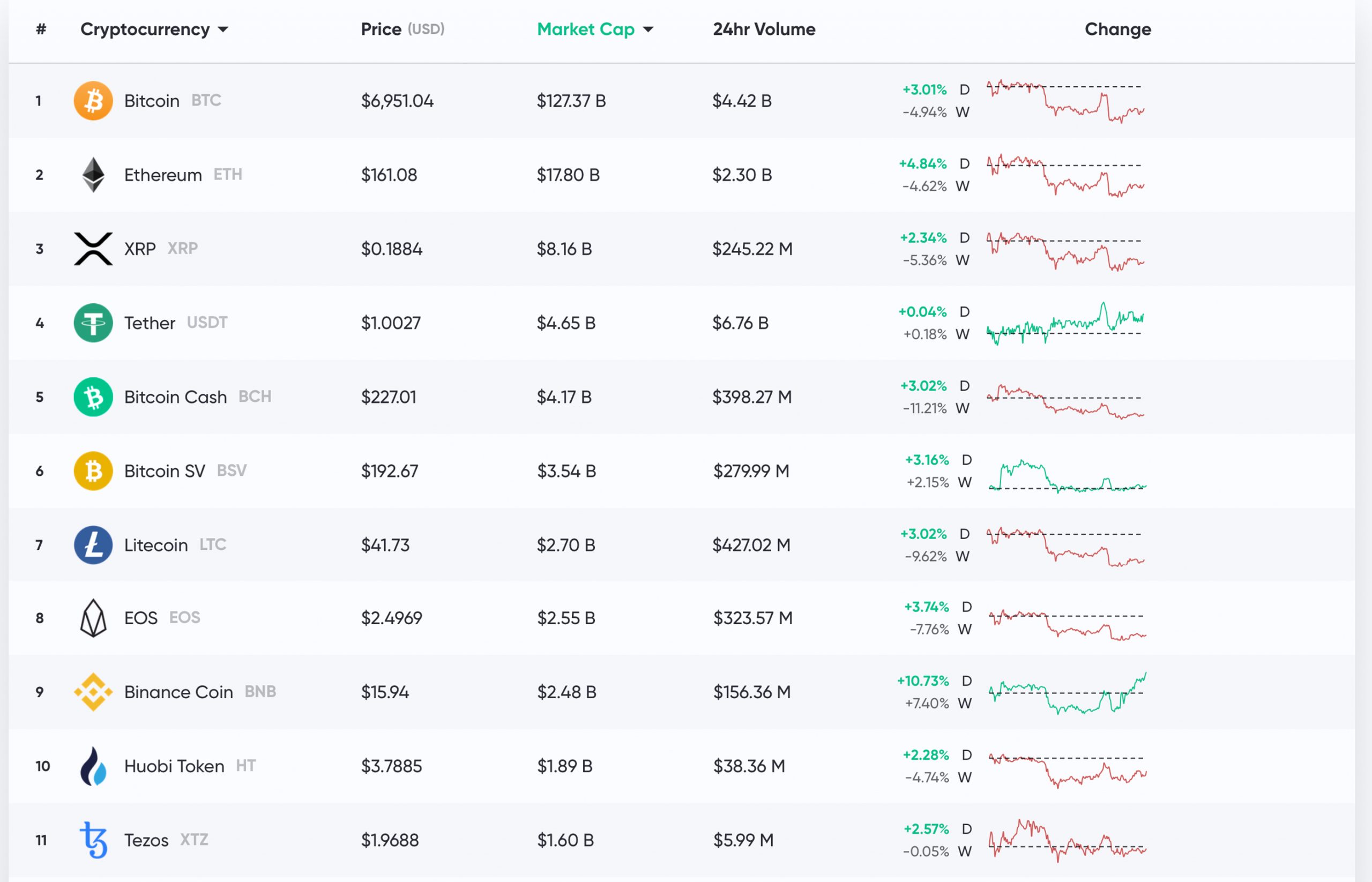Sort by Price (USD) column header
Viewport: 1372px width, 882px height.
[x=402, y=29]
